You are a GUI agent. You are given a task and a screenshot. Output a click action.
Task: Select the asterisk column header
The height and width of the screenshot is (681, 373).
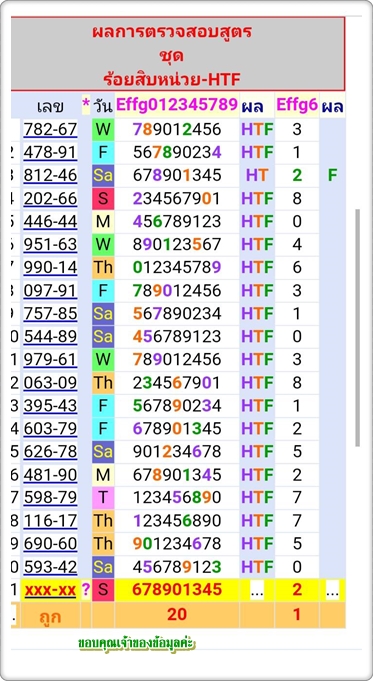86,105
